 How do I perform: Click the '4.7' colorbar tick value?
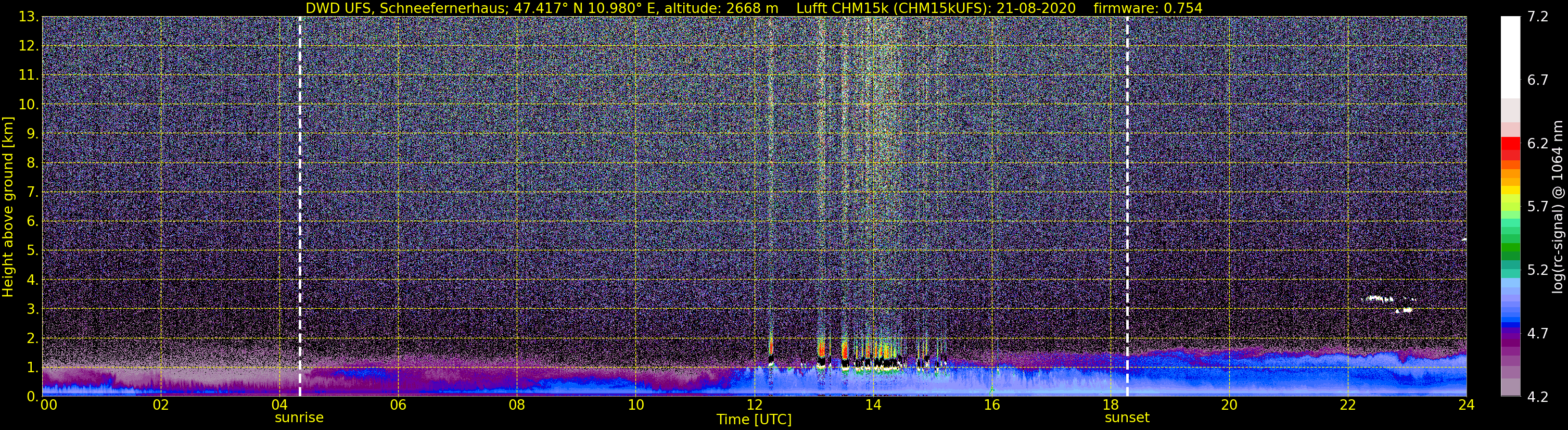(1538, 334)
